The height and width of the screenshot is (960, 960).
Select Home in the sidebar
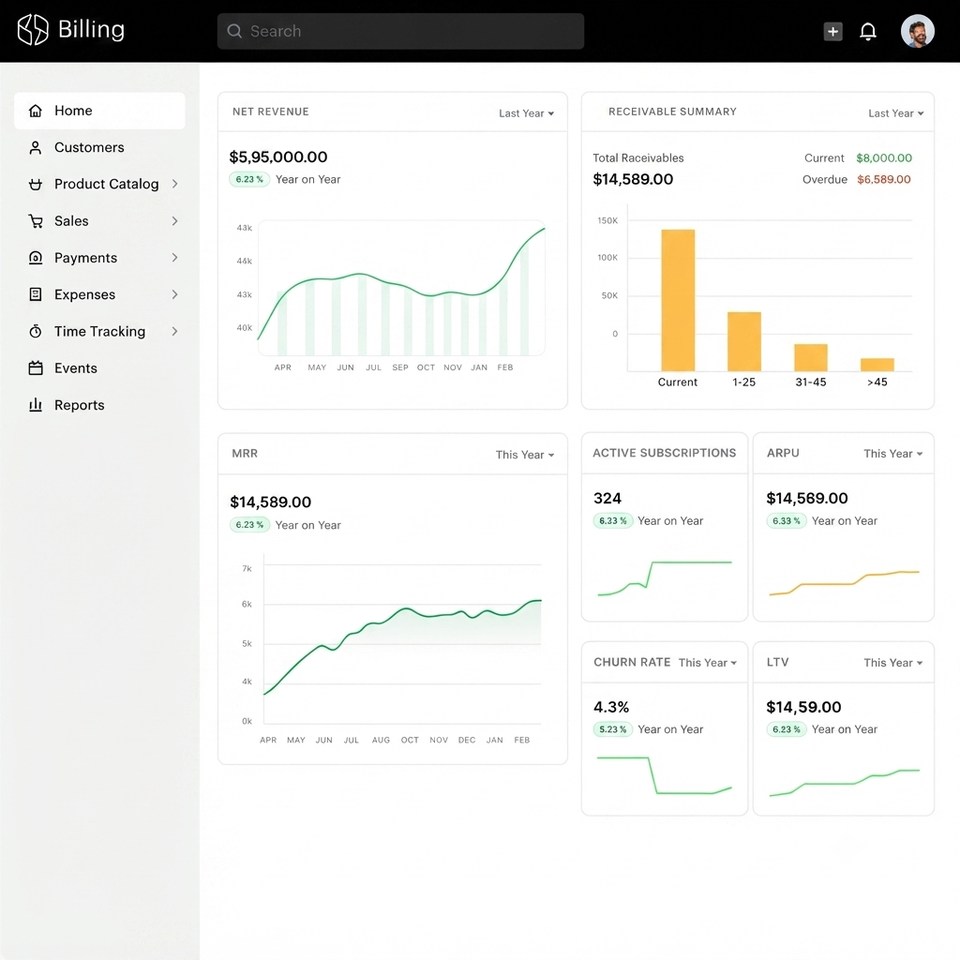pos(99,111)
